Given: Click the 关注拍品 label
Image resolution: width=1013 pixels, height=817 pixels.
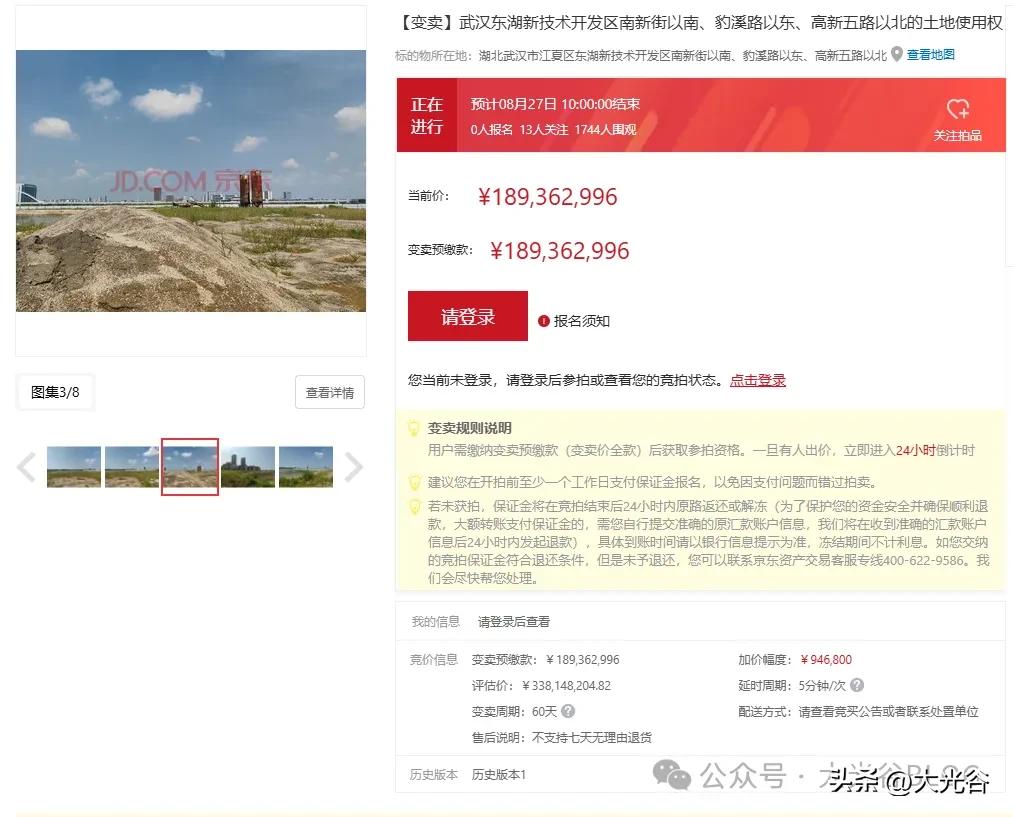Looking at the screenshot, I should pos(957,135).
